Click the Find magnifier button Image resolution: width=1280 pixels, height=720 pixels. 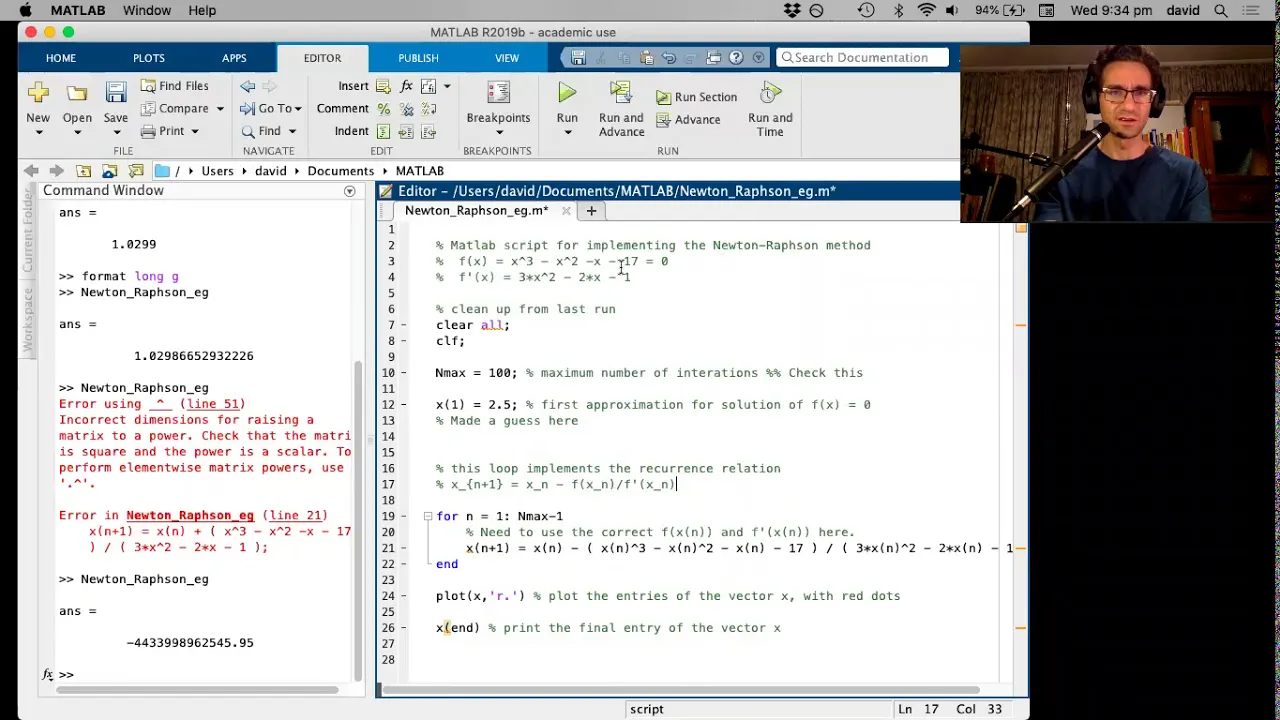pyautogui.click(x=261, y=131)
